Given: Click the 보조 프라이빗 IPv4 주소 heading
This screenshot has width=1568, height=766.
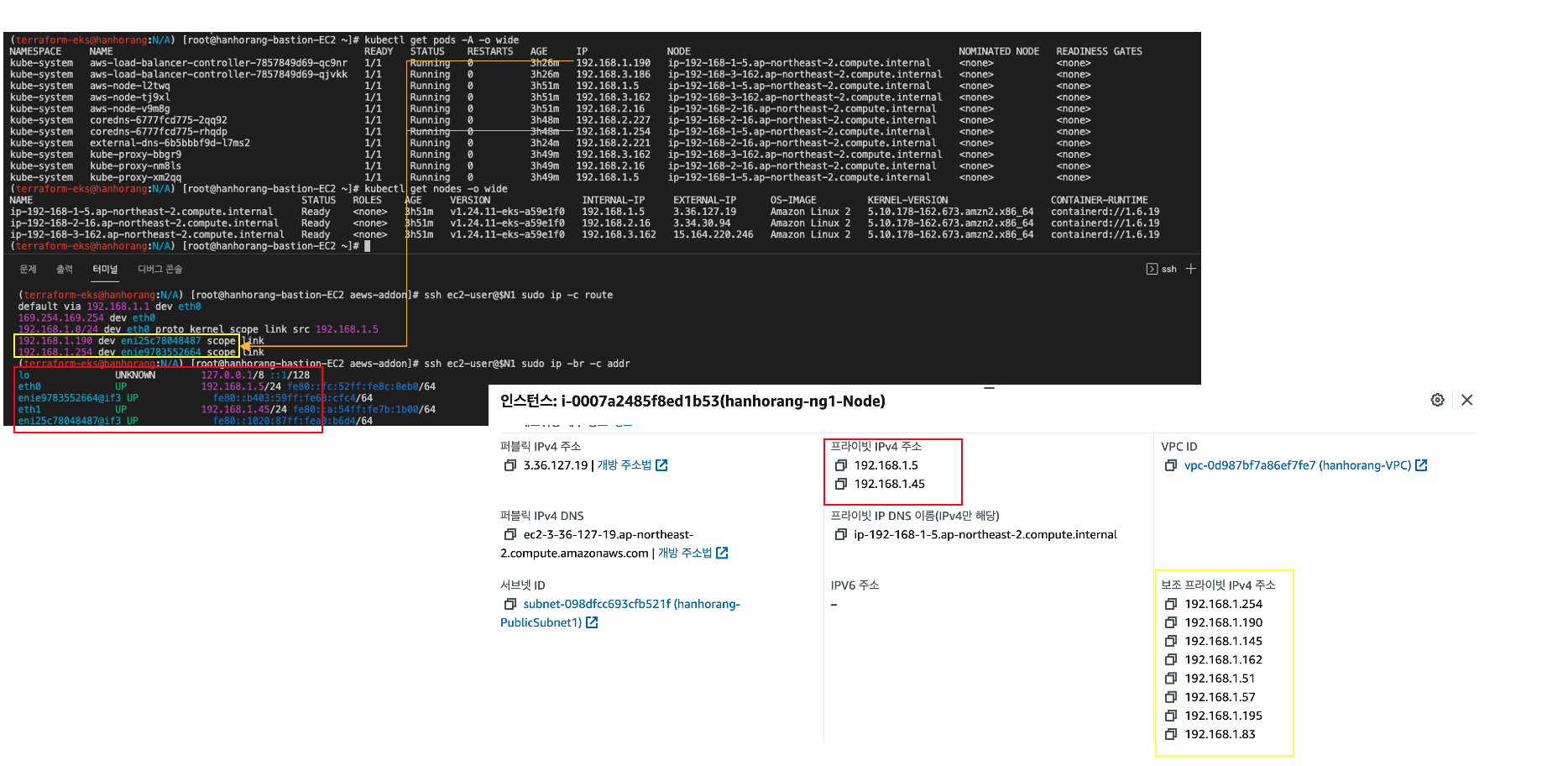Looking at the screenshot, I should [1218, 585].
